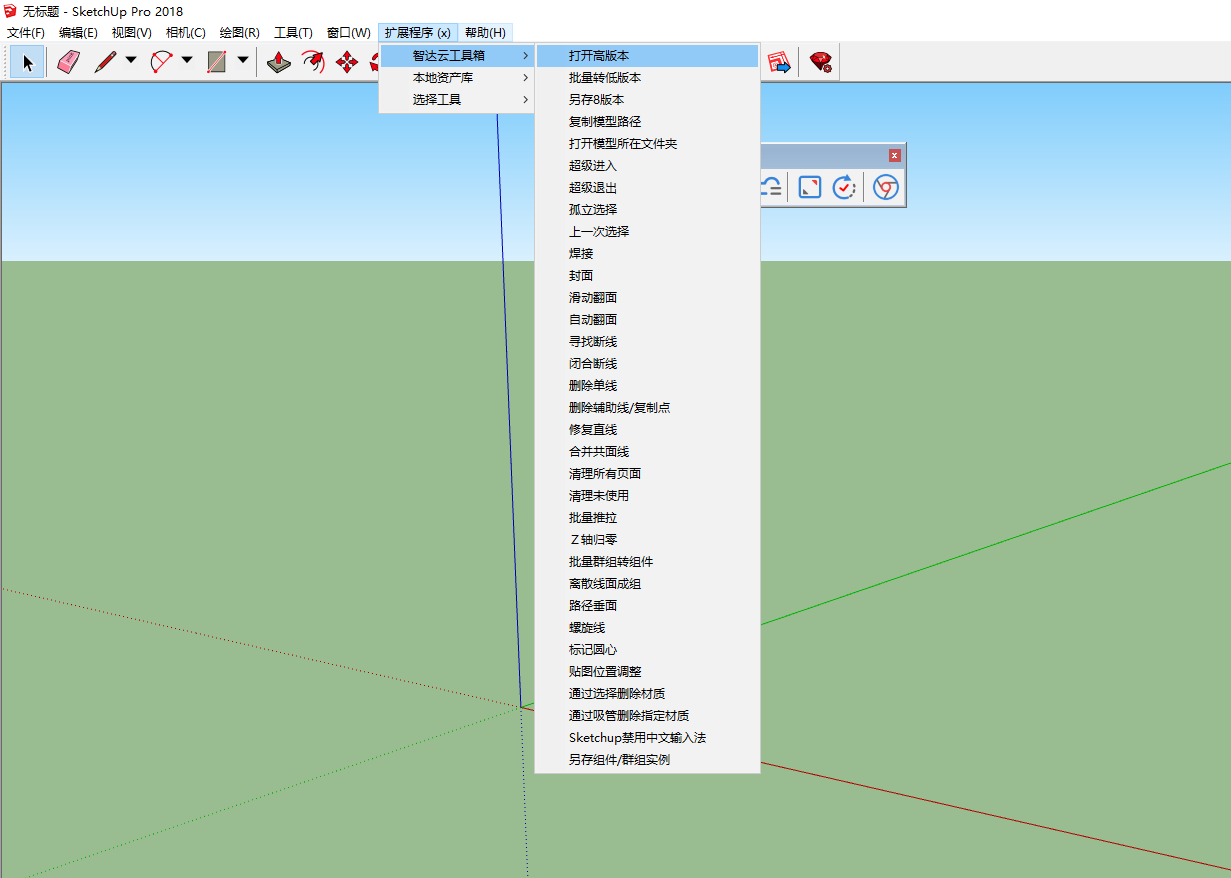This screenshot has width=1231, height=878.
Task: Expand the 本地资产库 submenu
Action: 457,78
